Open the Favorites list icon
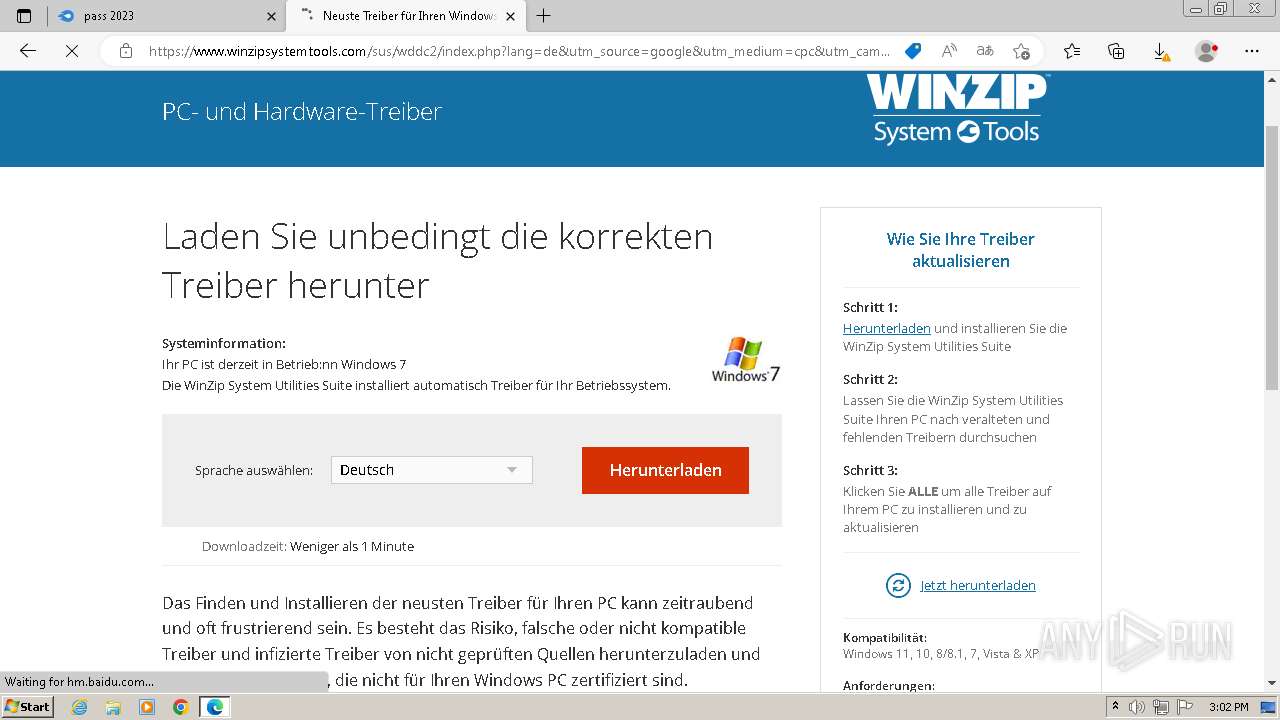Screen dimensions: 1280x720 coord(1072,51)
